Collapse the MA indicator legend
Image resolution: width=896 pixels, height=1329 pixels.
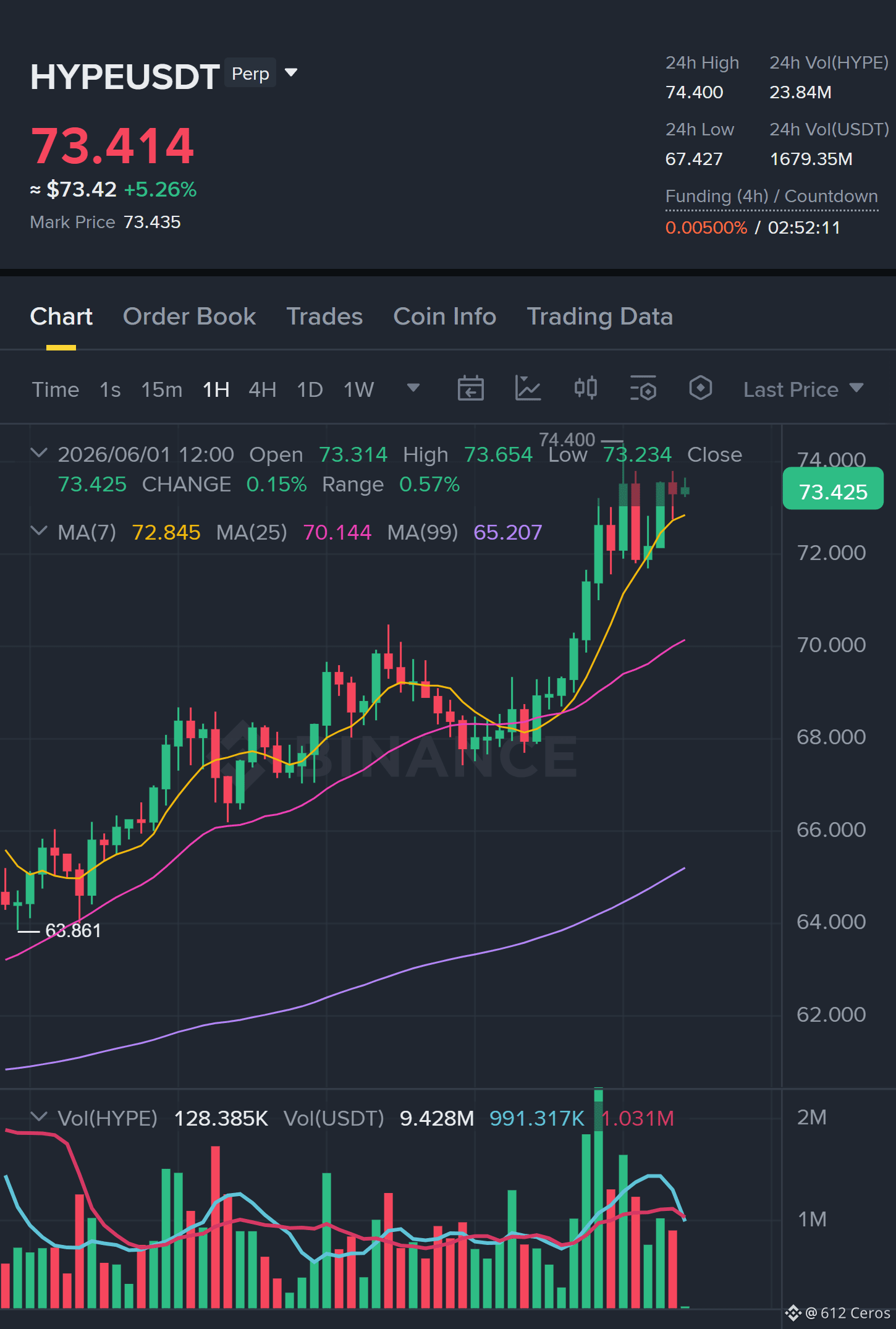39,532
